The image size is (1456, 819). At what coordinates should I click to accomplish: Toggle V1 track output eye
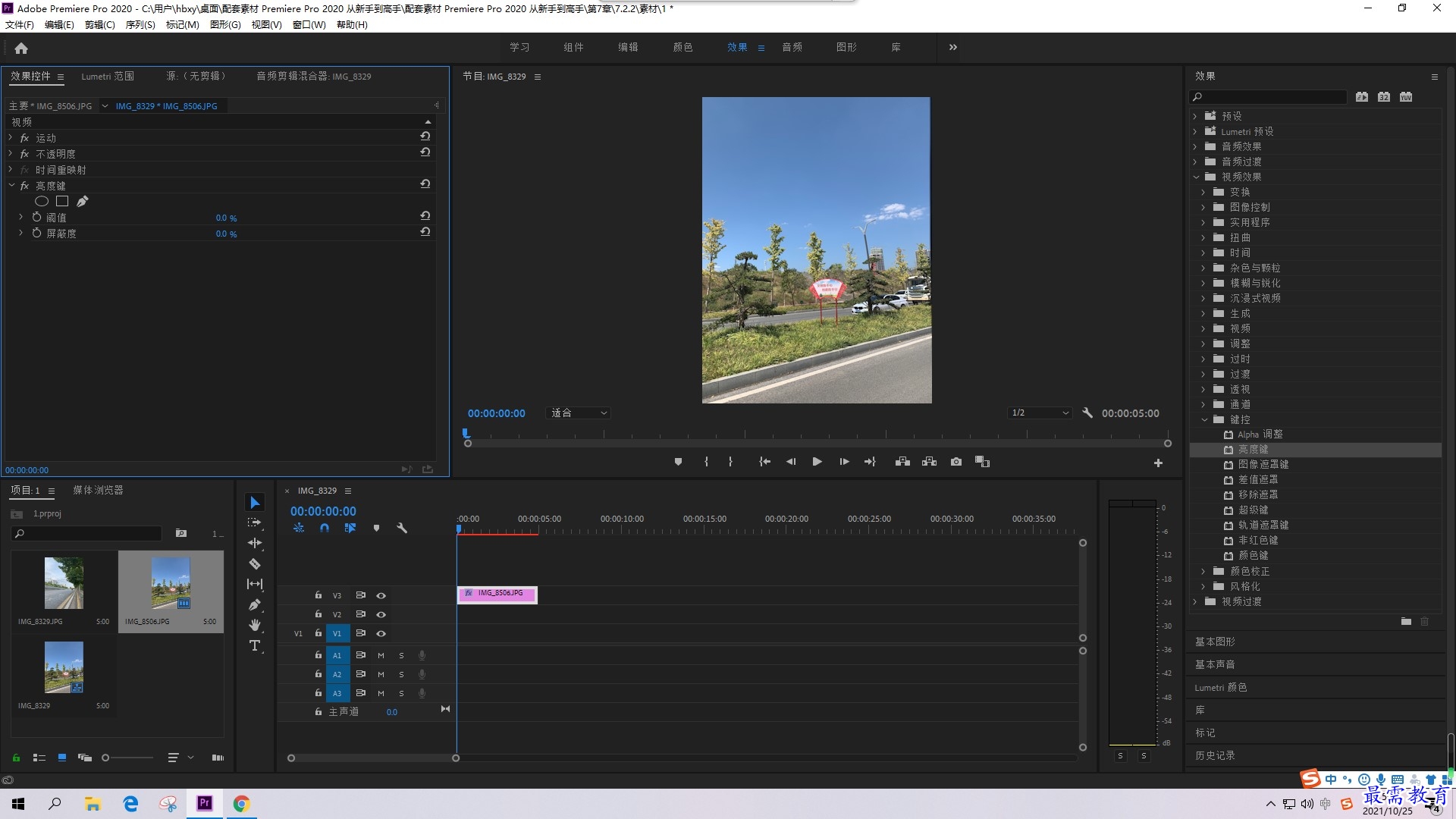[x=381, y=634]
